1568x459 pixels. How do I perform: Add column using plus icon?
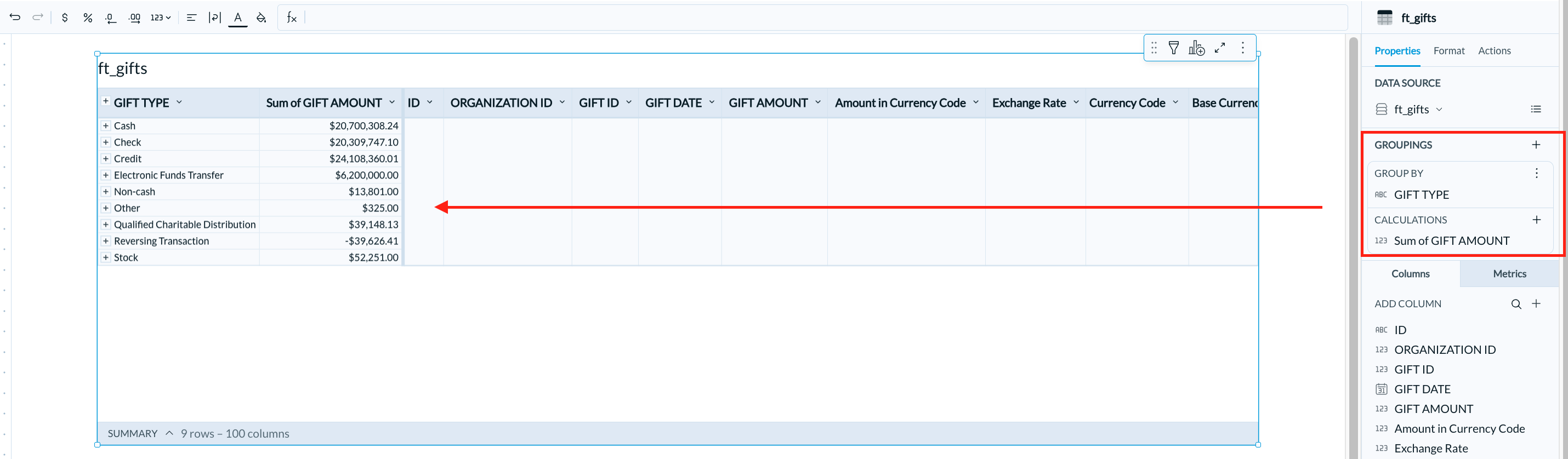(x=1536, y=303)
